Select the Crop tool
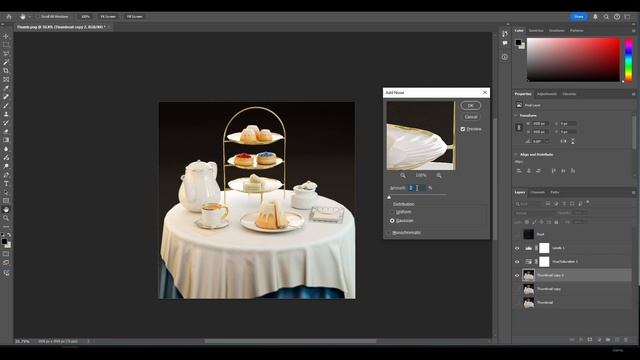Screen dimensions: 640x360 (6, 71)
